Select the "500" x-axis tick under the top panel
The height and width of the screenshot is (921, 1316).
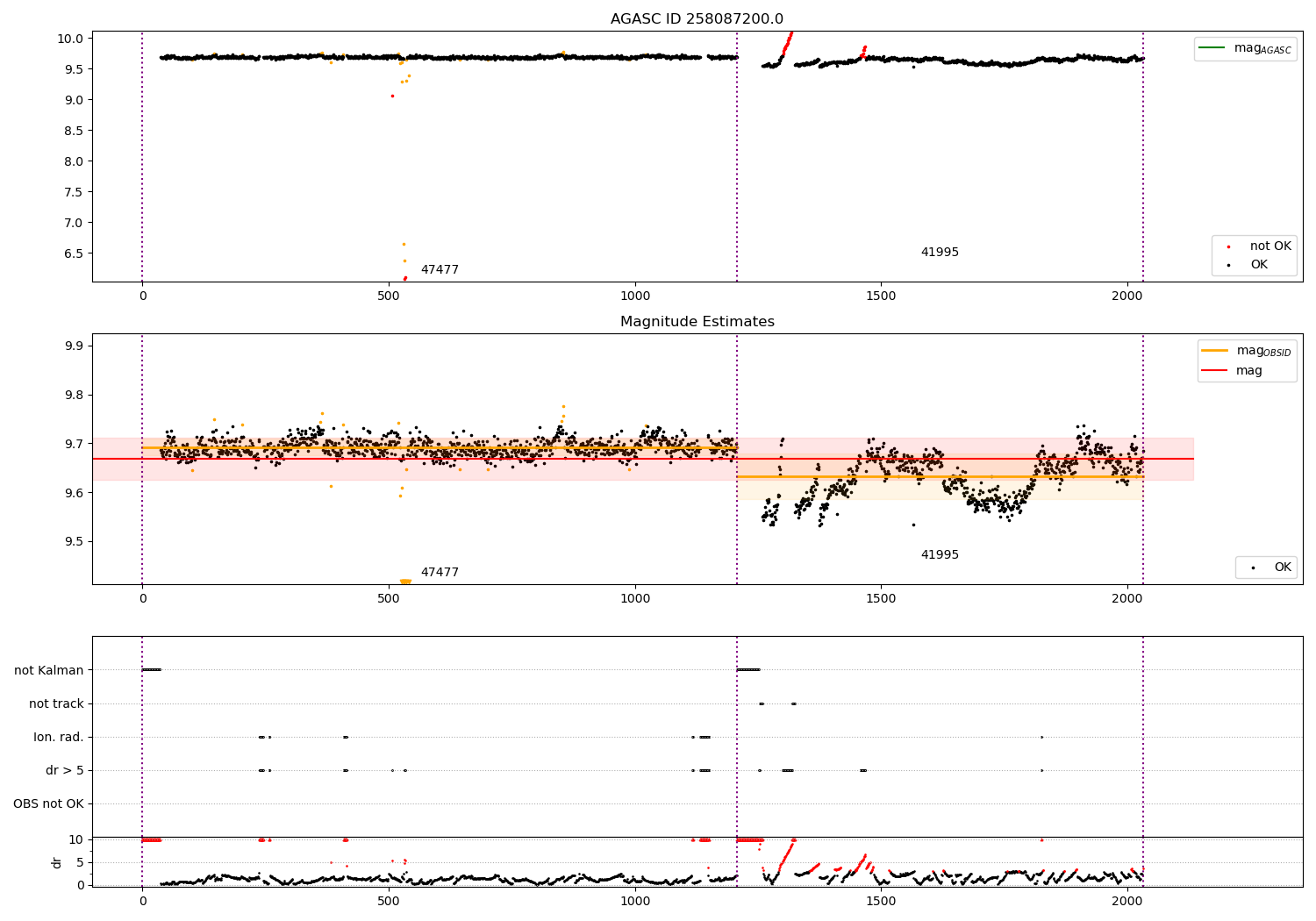[389, 296]
